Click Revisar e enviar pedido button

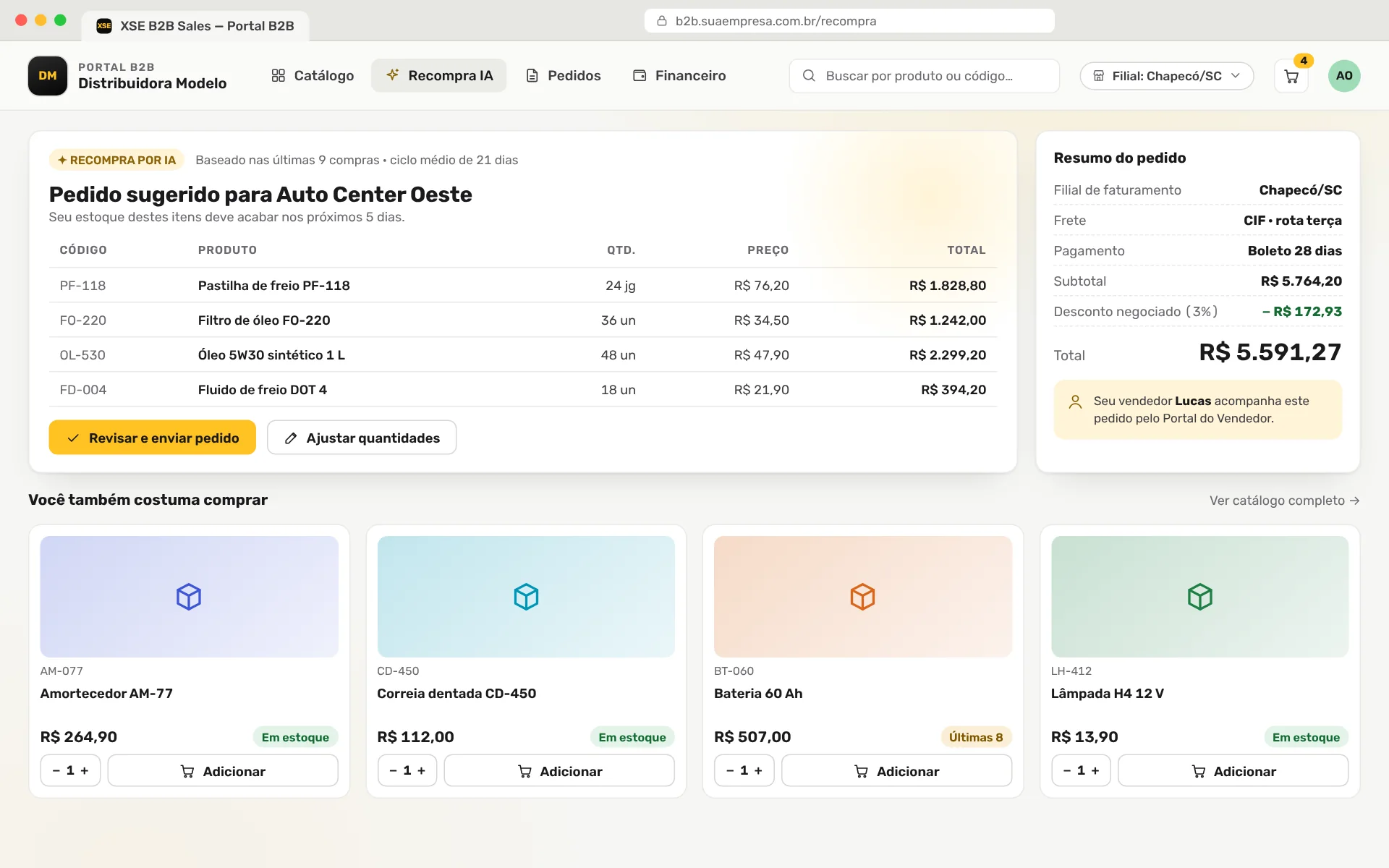click(153, 438)
